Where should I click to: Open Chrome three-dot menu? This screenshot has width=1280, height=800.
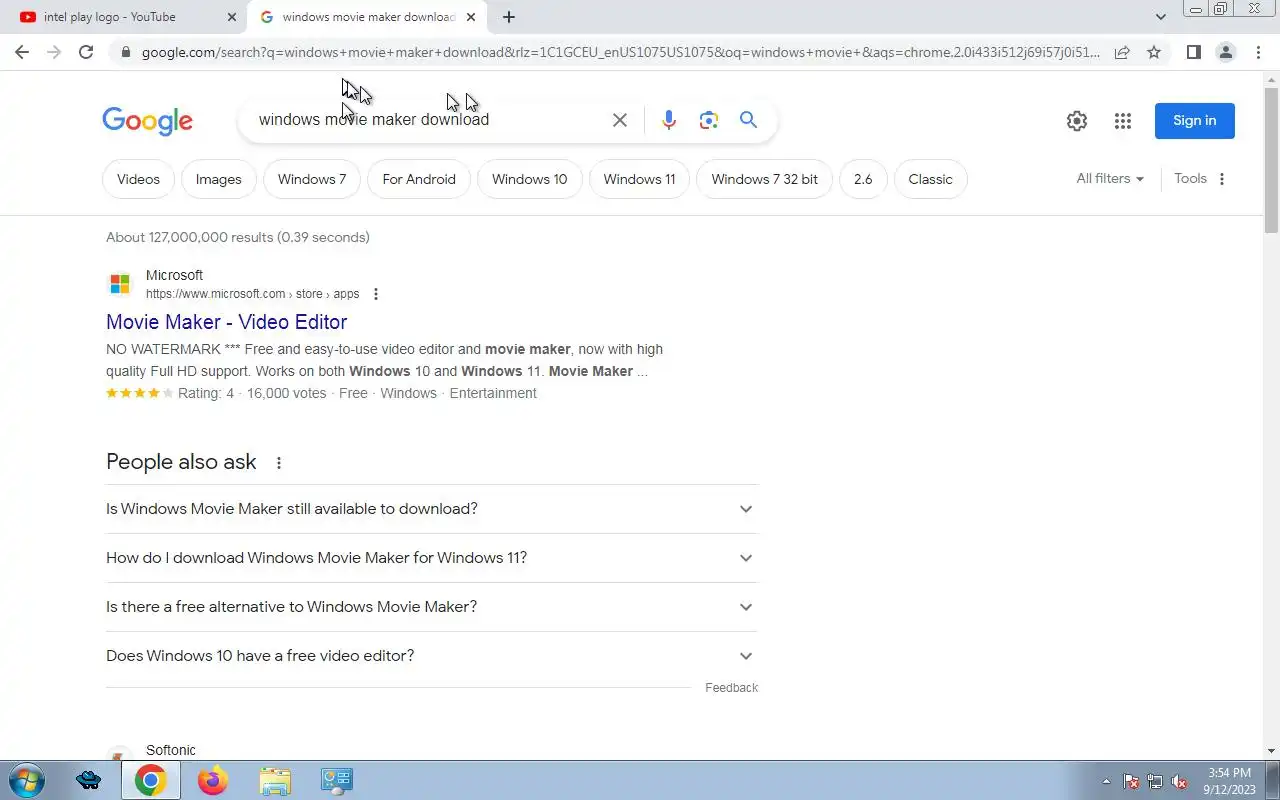point(1258,52)
